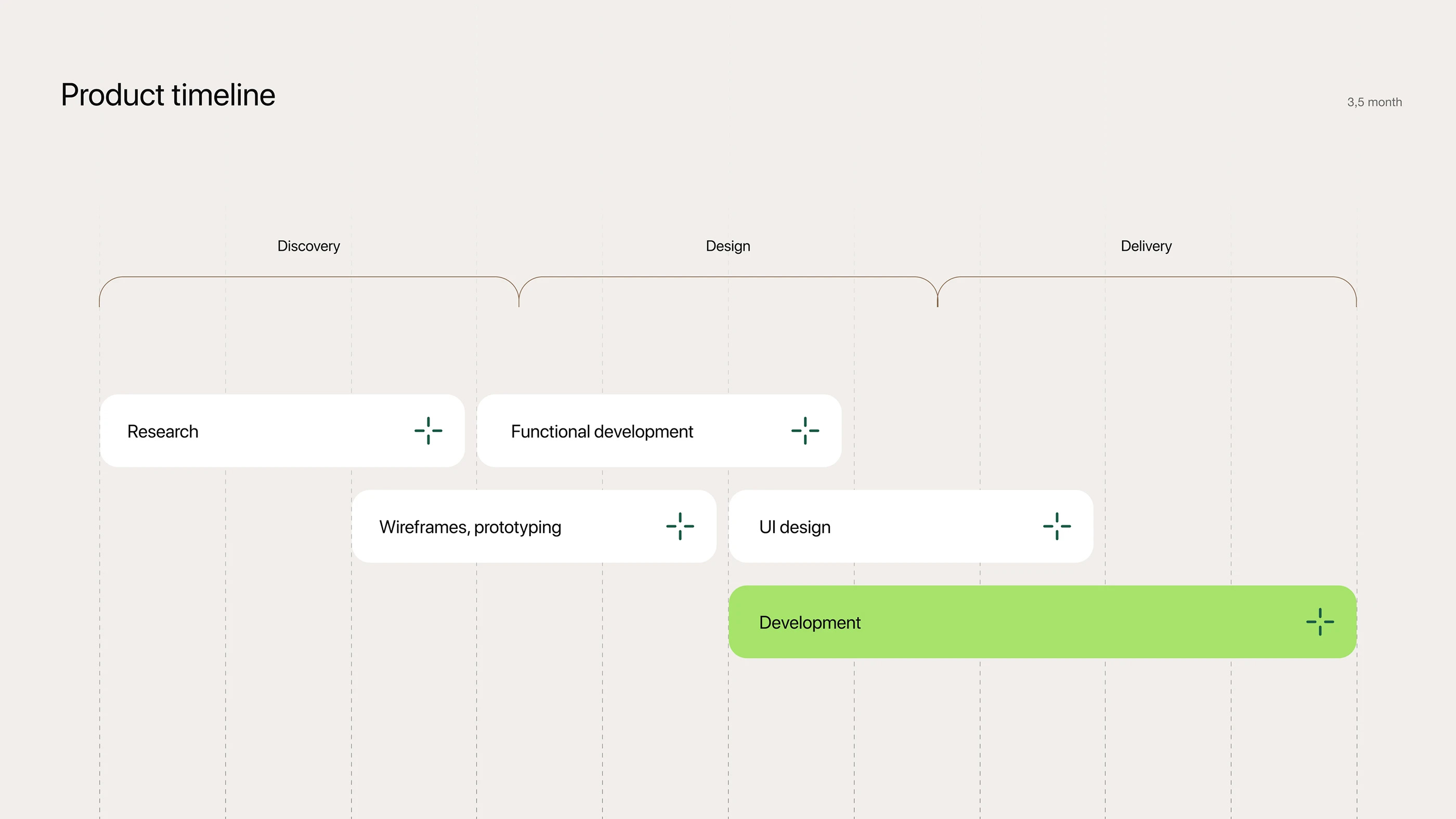The height and width of the screenshot is (819, 1456).
Task: Expand Wireframes, prototyping card plus icon
Action: (x=680, y=526)
